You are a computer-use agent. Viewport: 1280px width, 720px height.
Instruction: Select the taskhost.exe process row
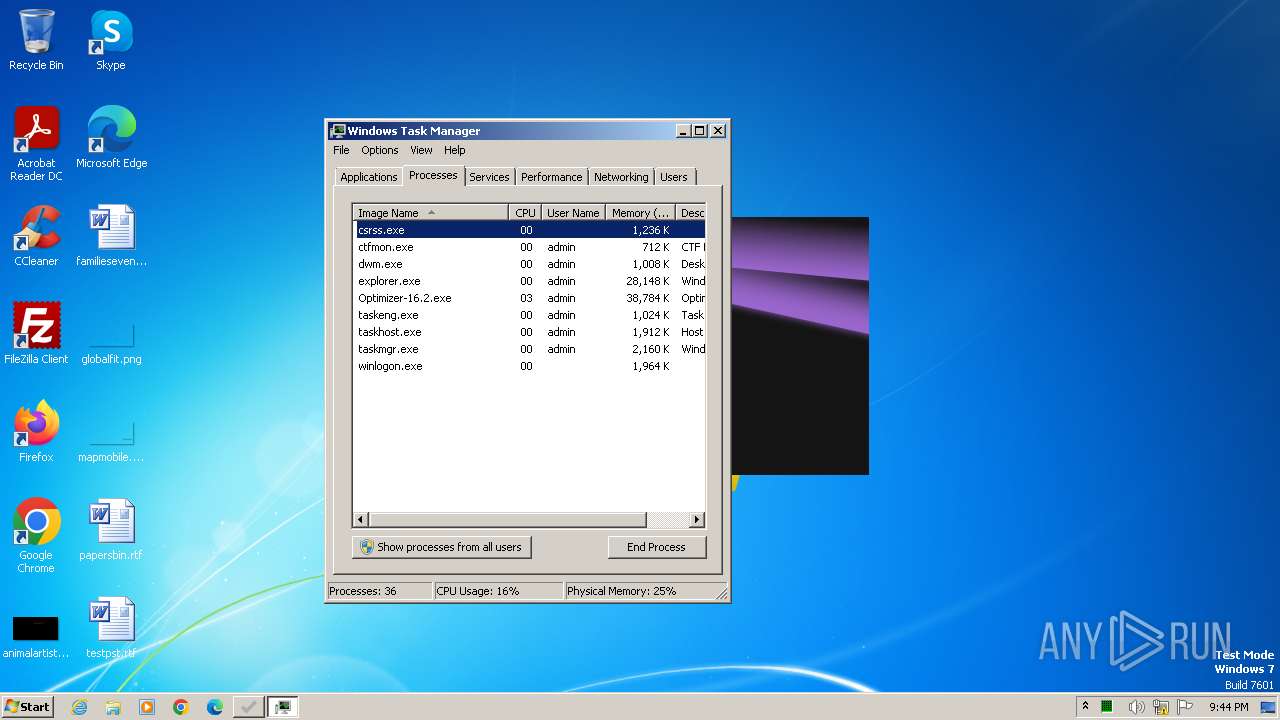(529, 332)
